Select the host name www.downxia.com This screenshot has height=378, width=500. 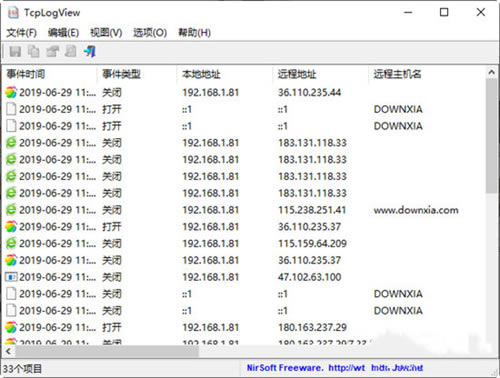click(x=416, y=210)
